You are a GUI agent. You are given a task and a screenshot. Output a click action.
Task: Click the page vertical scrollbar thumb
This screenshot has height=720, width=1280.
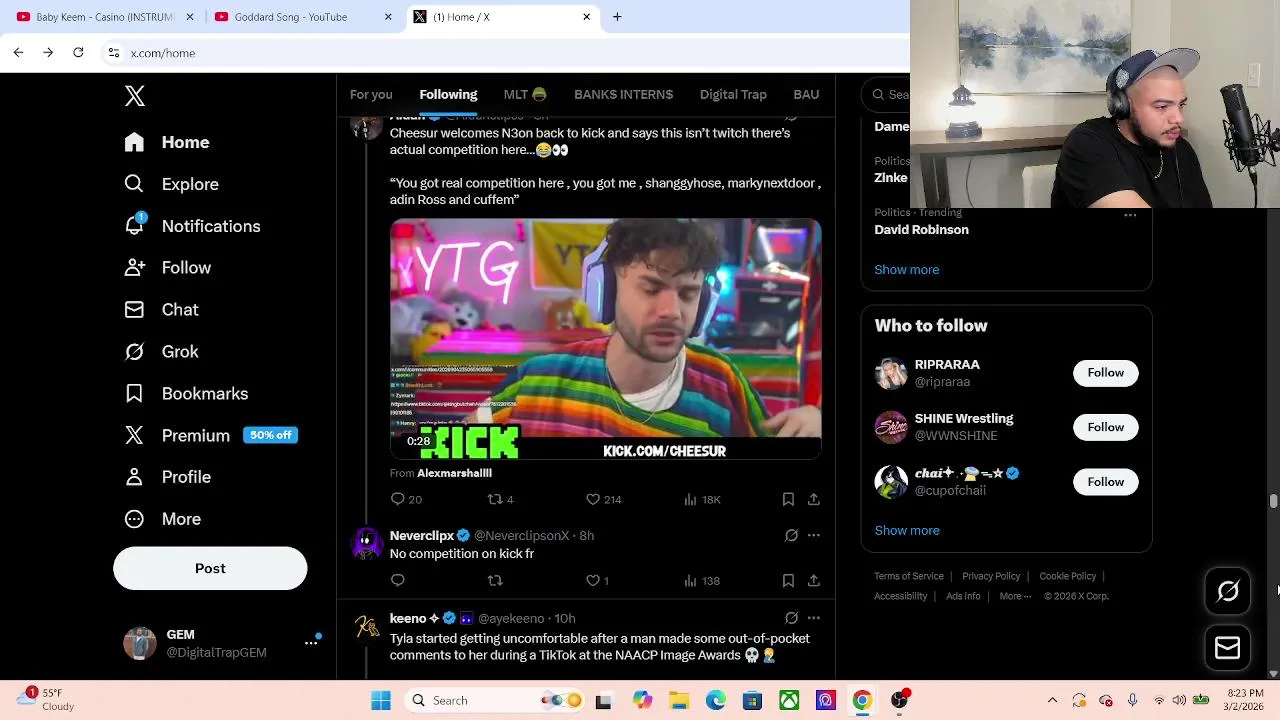pyautogui.click(x=1273, y=501)
